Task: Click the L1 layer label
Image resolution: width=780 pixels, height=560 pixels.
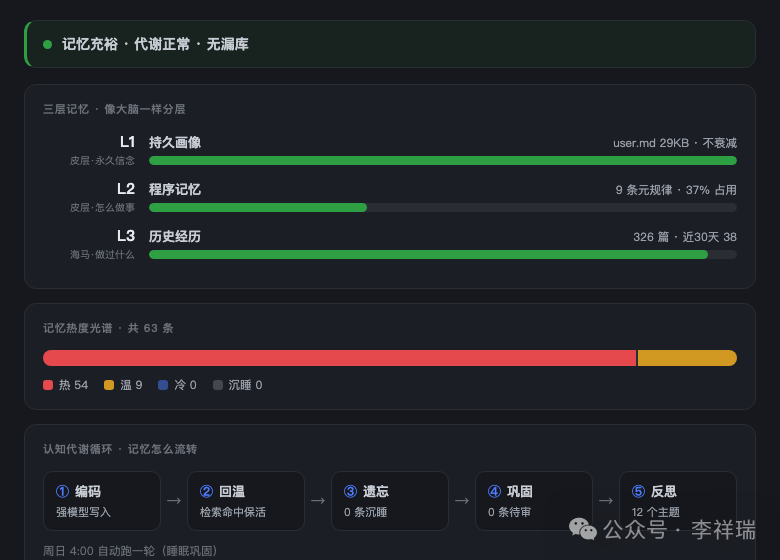Action: [x=127, y=142]
